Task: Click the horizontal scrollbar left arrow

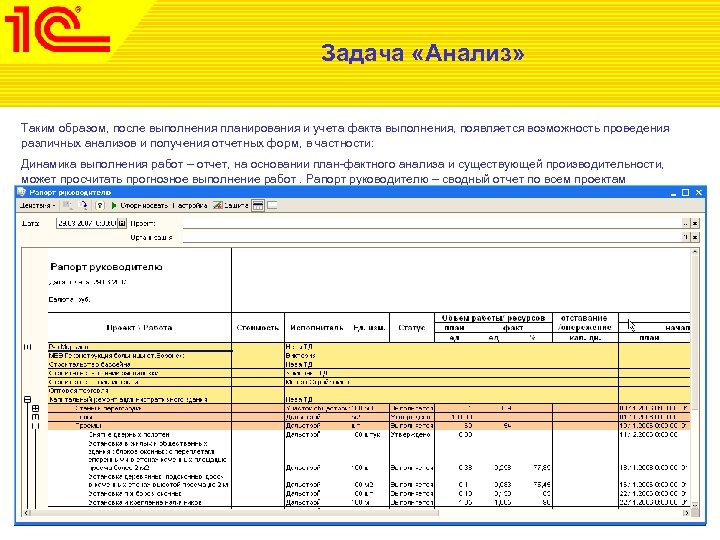Action: [26, 512]
